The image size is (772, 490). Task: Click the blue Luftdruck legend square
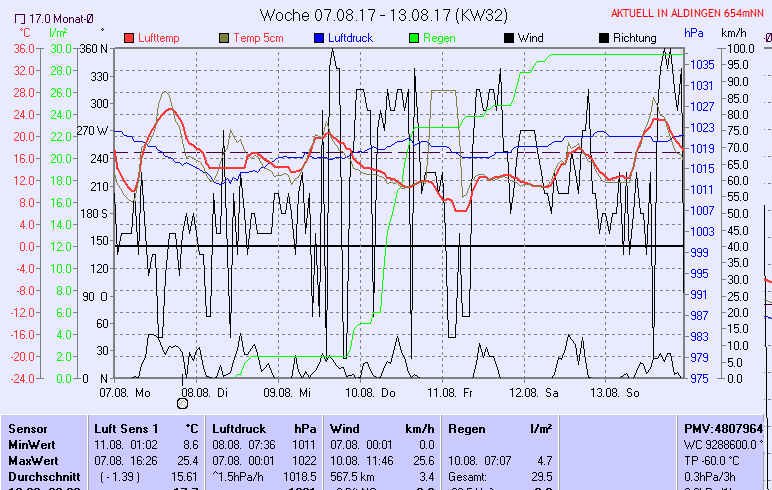(318, 38)
